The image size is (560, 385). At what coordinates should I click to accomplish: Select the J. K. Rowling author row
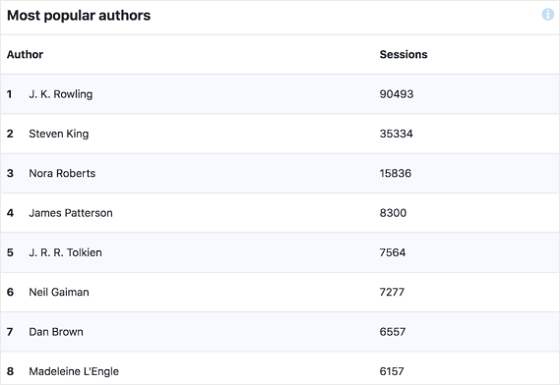coord(280,94)
